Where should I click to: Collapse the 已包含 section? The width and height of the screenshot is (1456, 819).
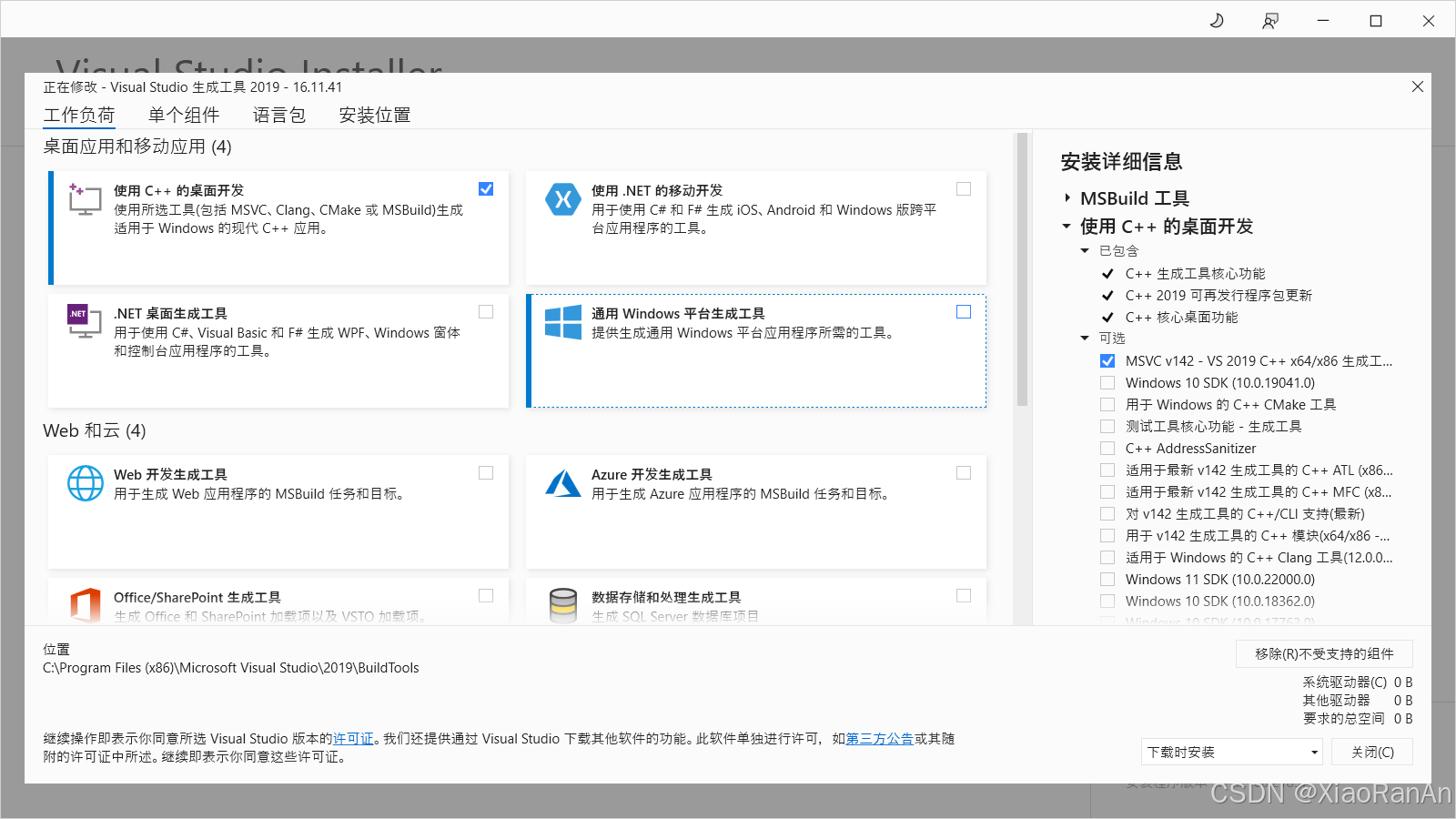click(x=1085, y=251)
